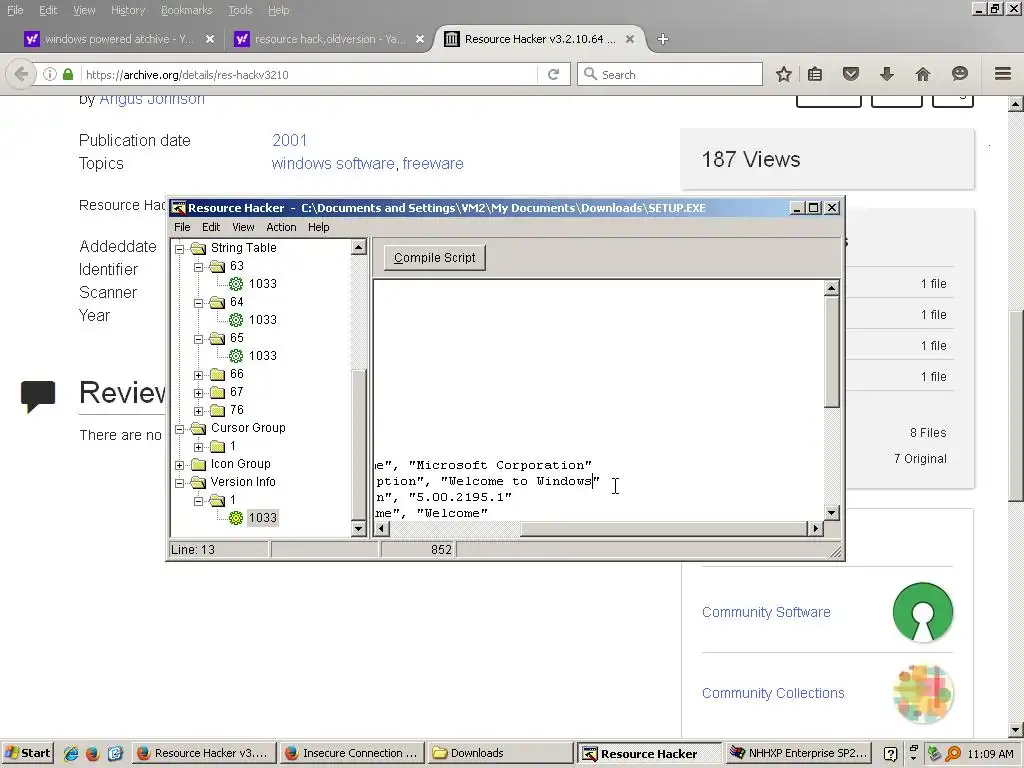Open Resource Hacker View menu
1024x768 pixels.
tap(243, 227)
